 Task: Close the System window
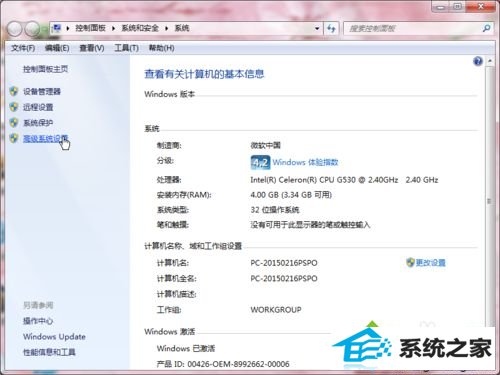480,7
